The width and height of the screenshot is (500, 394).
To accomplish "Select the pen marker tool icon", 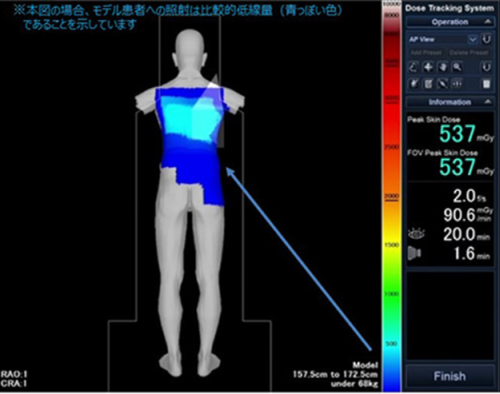I will click(414, 83).
